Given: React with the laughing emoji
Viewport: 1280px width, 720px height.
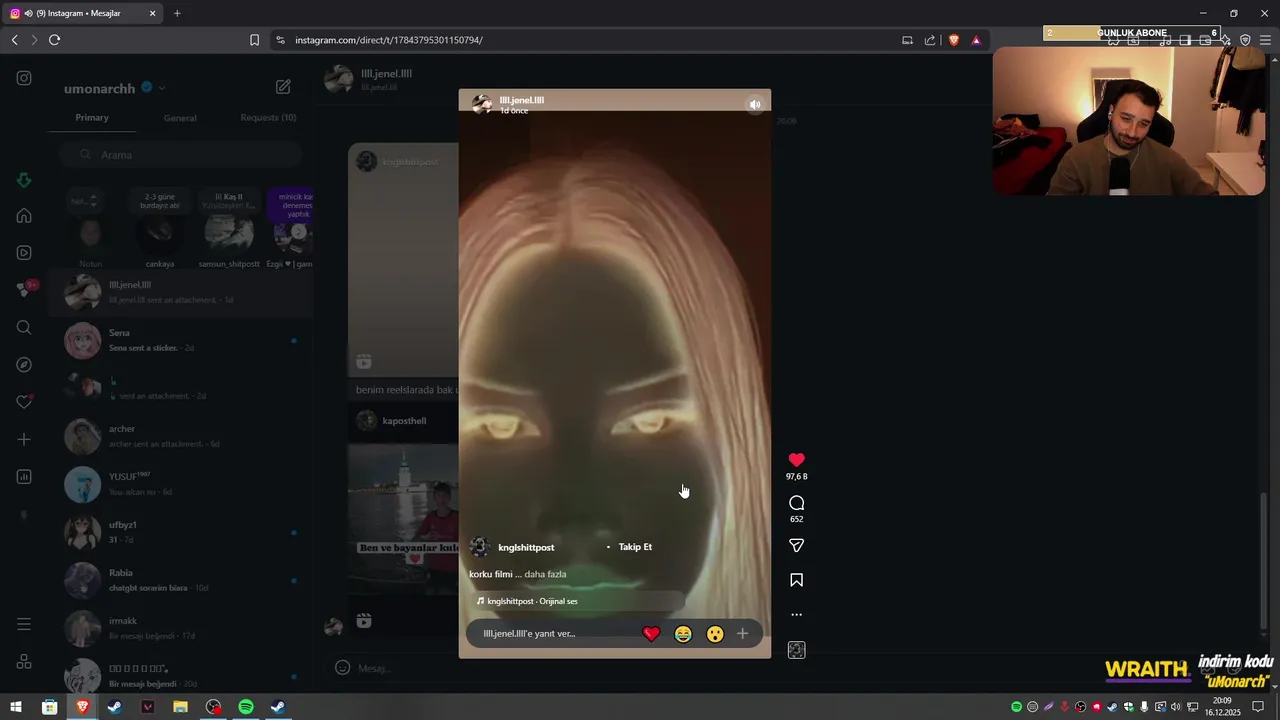Looking at the screenshot, I should [683, 634].
